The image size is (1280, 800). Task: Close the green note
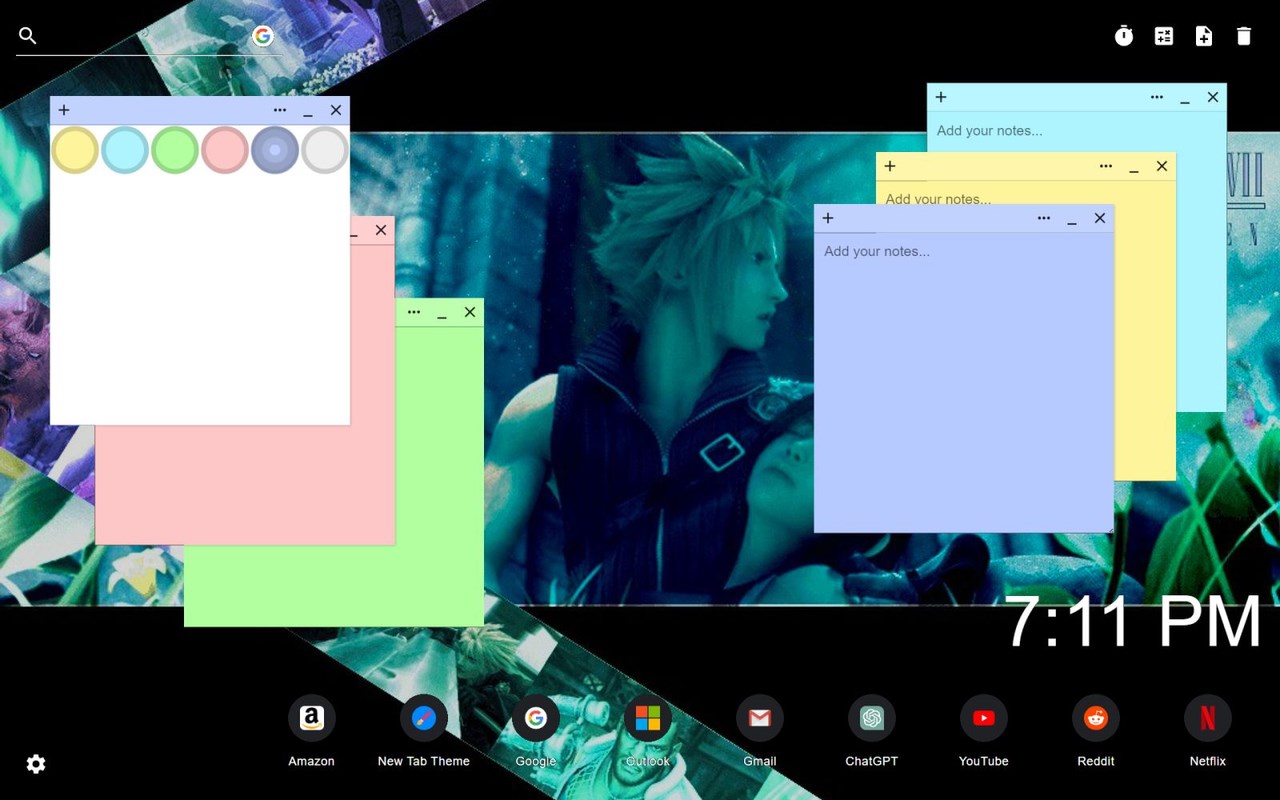(470, 312)
